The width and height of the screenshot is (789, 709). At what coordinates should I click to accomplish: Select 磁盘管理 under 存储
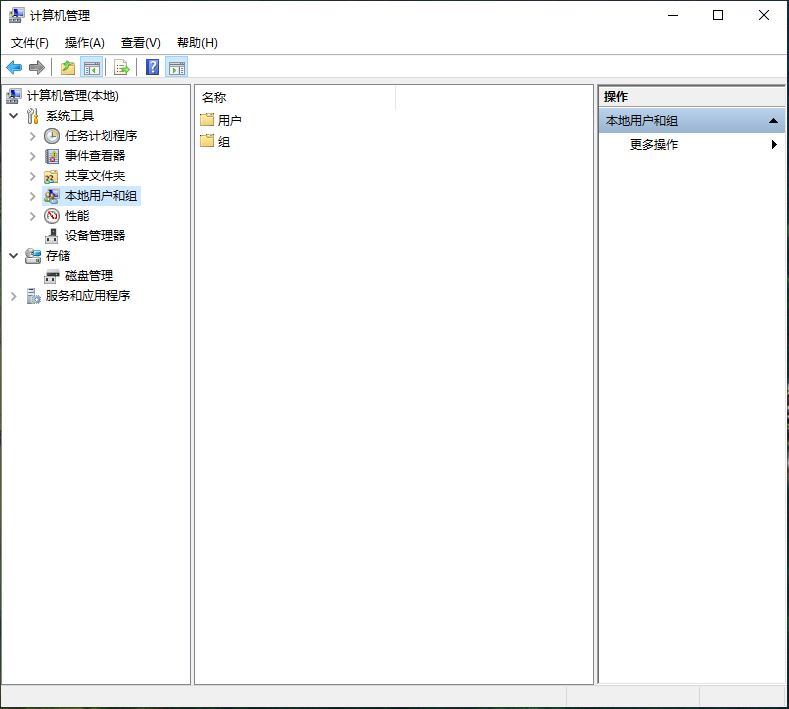pyautogui.click(x=89, y=276)
